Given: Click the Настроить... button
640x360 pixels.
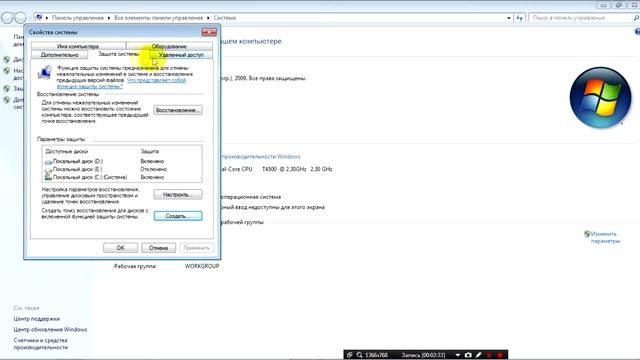Looking at the screenshot, I should point(178,195).
